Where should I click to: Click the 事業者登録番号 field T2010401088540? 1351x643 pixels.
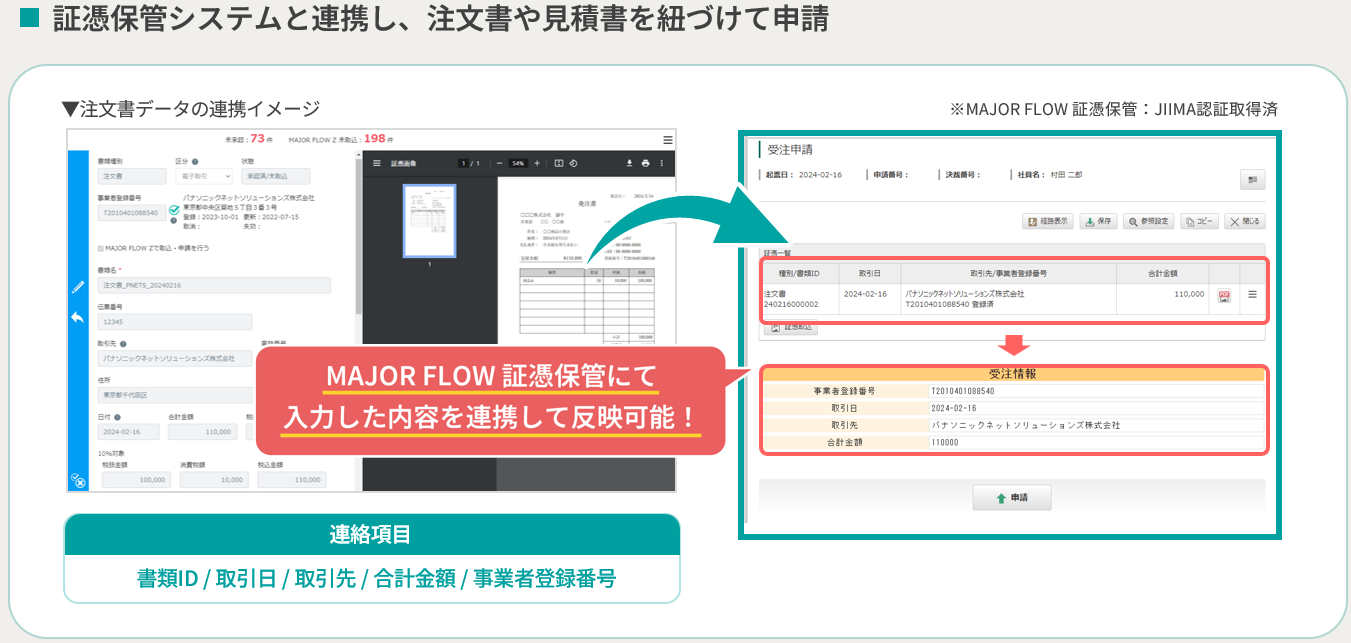pos(131,213)
